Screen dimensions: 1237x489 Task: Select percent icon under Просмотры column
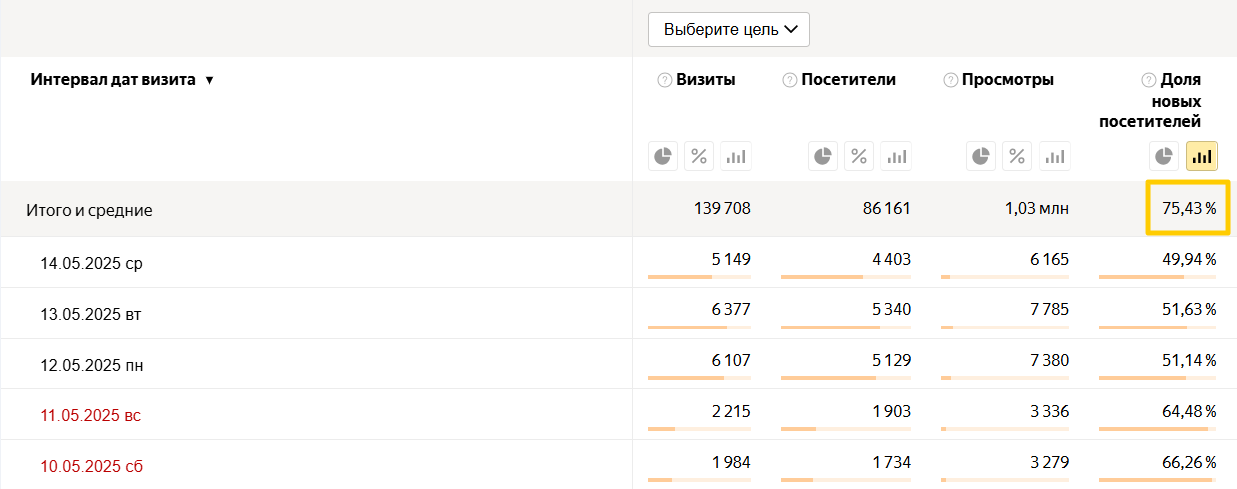pyautogui.click(x=1017, y=156)
